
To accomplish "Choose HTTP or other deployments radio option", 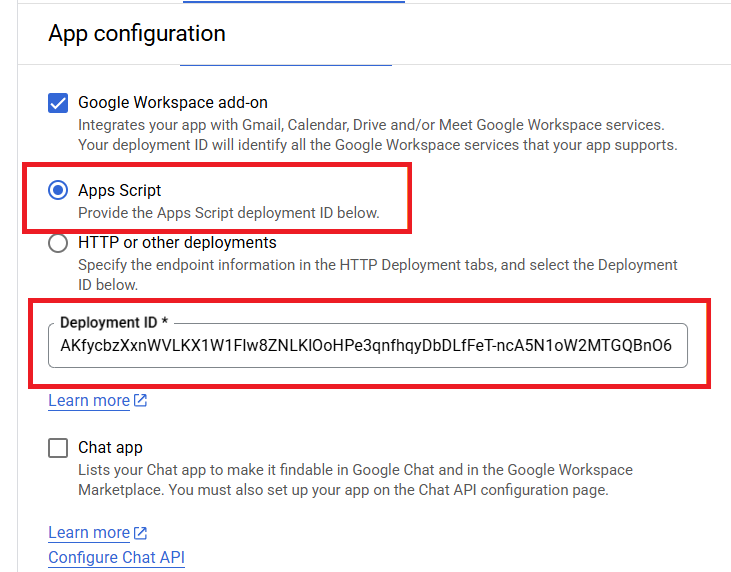I will [58, 243].
